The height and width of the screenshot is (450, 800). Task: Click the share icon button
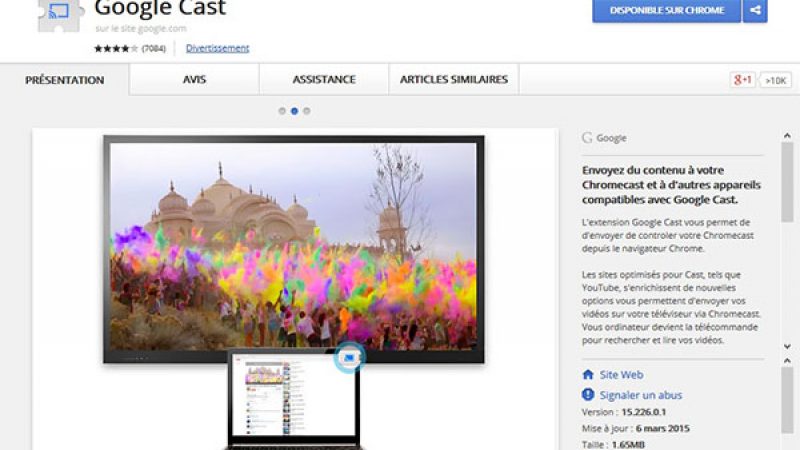pos(755,11)
